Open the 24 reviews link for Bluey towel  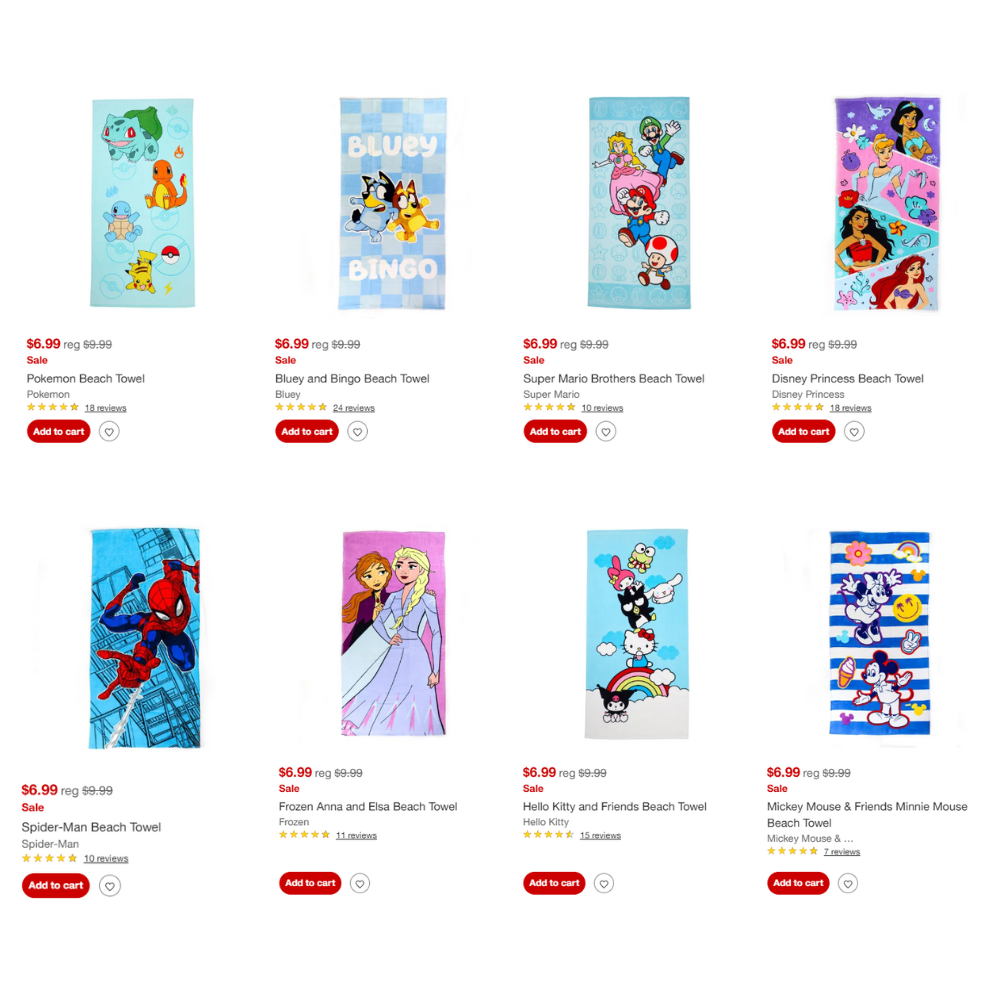353,408
